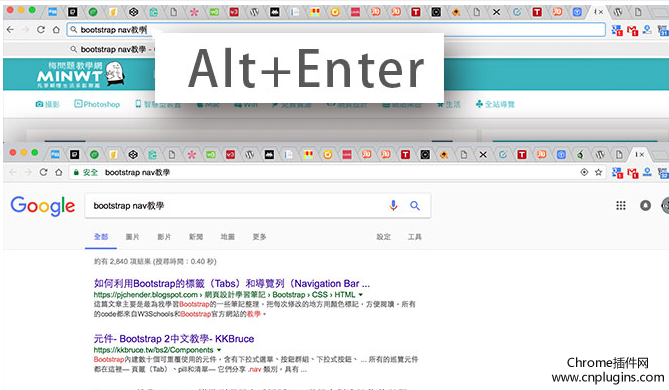Open the 設定 search settings menu

[x=384, y=237]
